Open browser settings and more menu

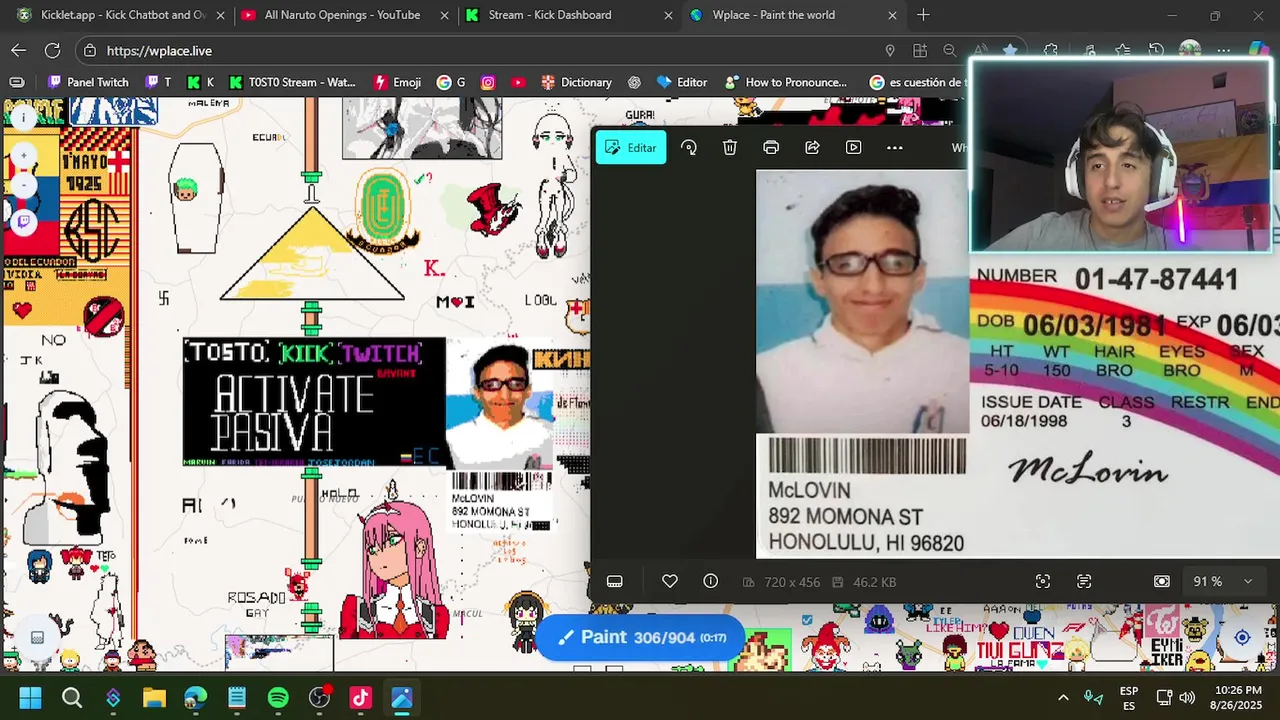1223,50
